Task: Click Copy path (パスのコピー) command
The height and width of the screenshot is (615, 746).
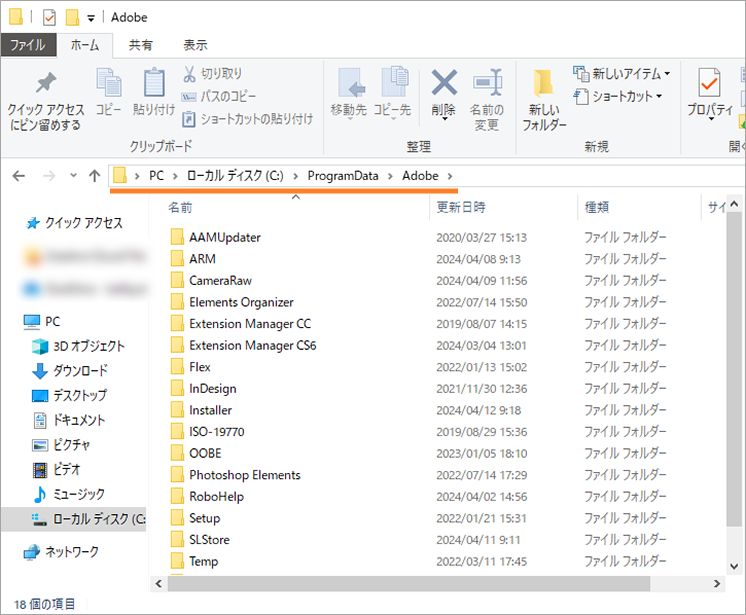Action: [x=219, y=97]
